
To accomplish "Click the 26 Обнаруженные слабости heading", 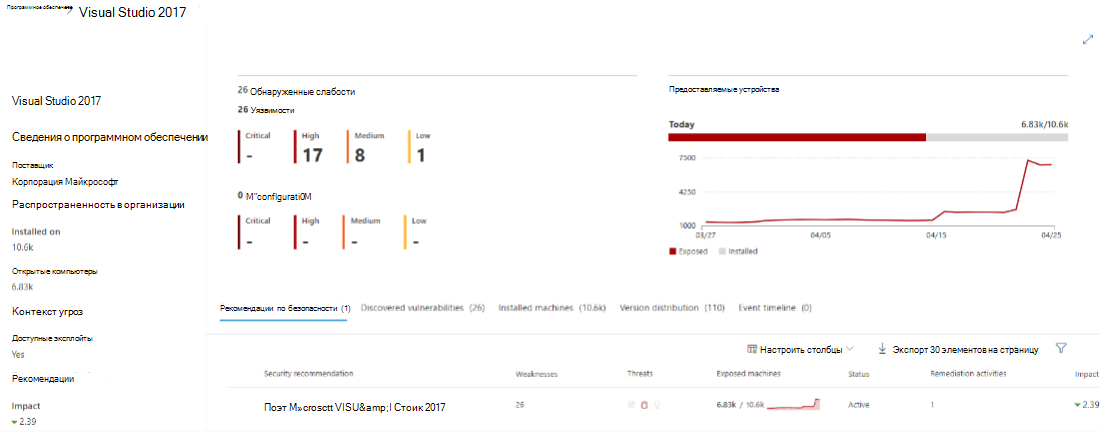I will [x=297, y=91].
